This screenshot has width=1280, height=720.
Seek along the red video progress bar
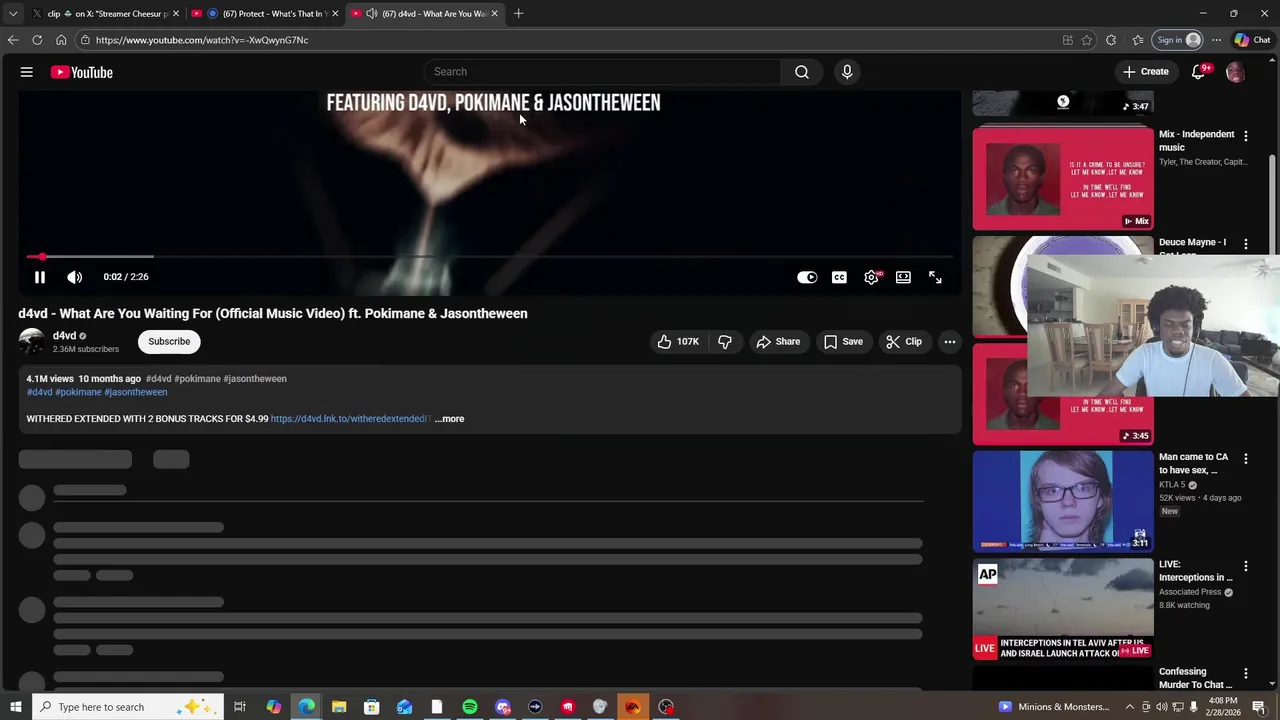(x=490, y=257)
